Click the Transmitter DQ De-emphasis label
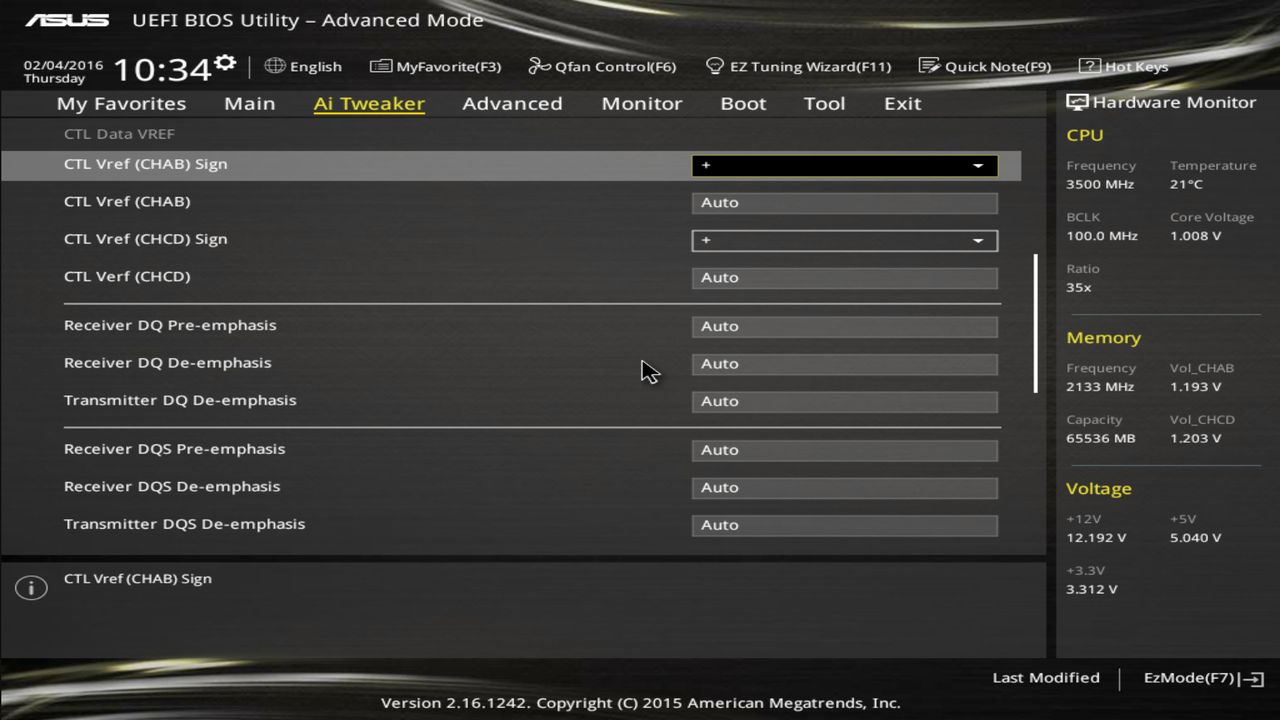This screenshot has height=720, width=1280. point(180,400)
